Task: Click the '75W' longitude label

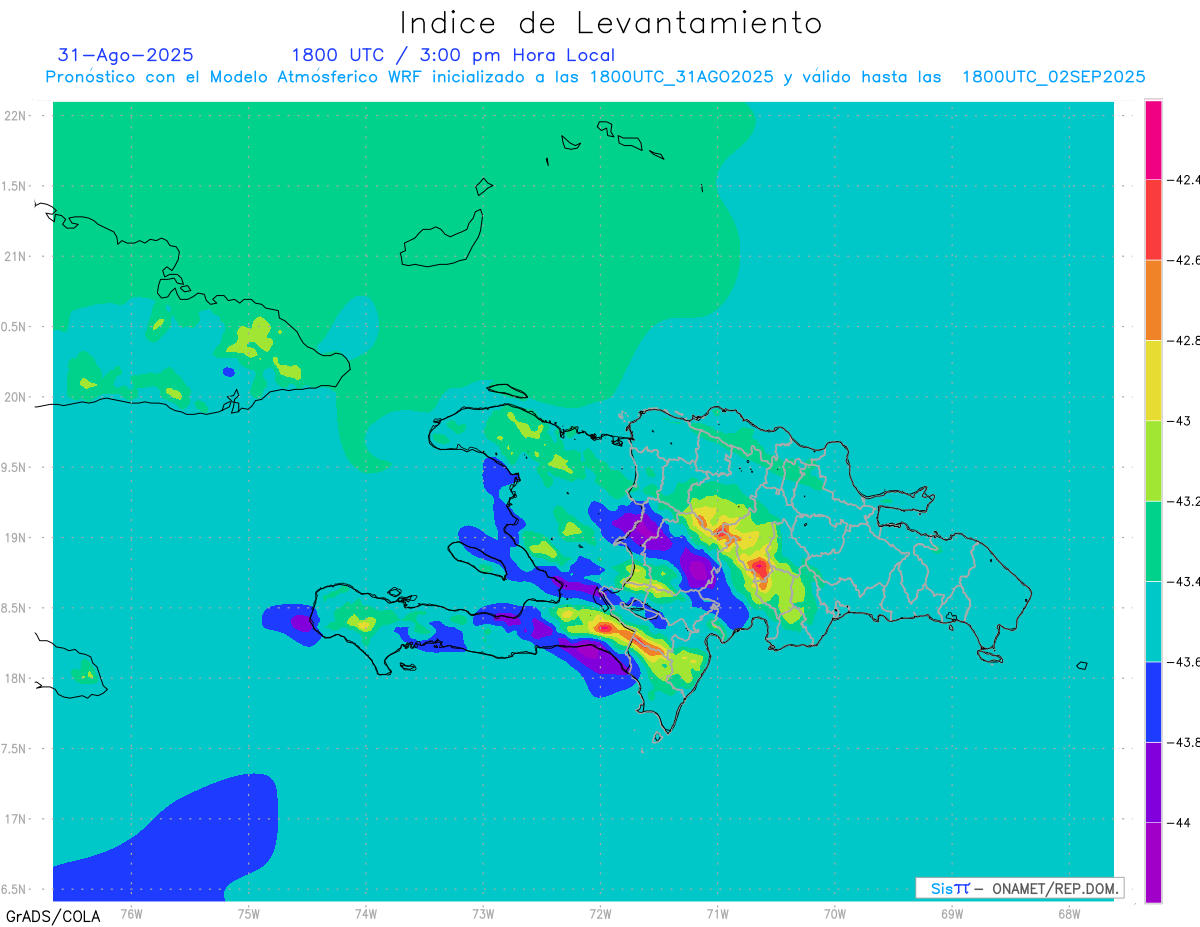Action: point(249,913)
